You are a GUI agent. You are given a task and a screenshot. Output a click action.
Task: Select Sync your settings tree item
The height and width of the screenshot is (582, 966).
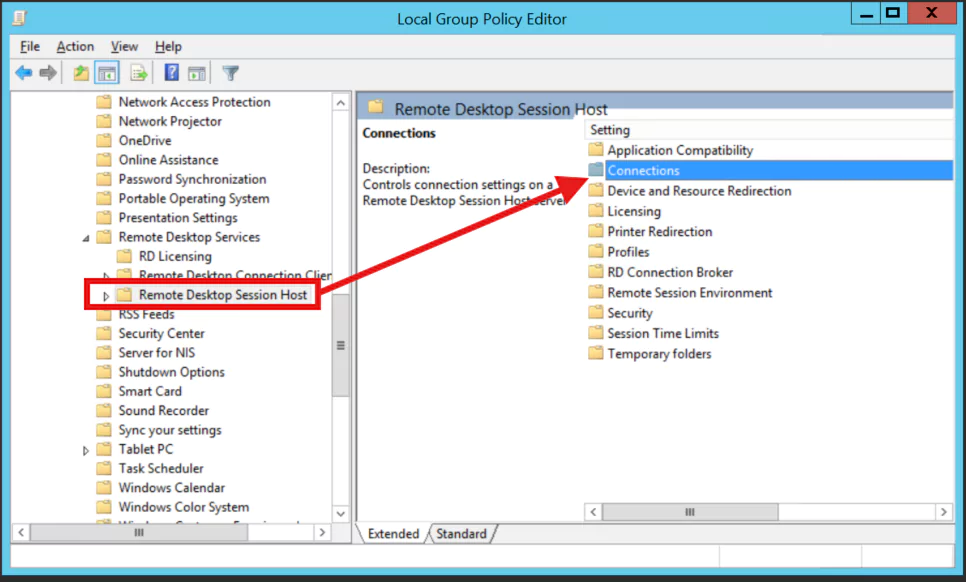point(169,430)
